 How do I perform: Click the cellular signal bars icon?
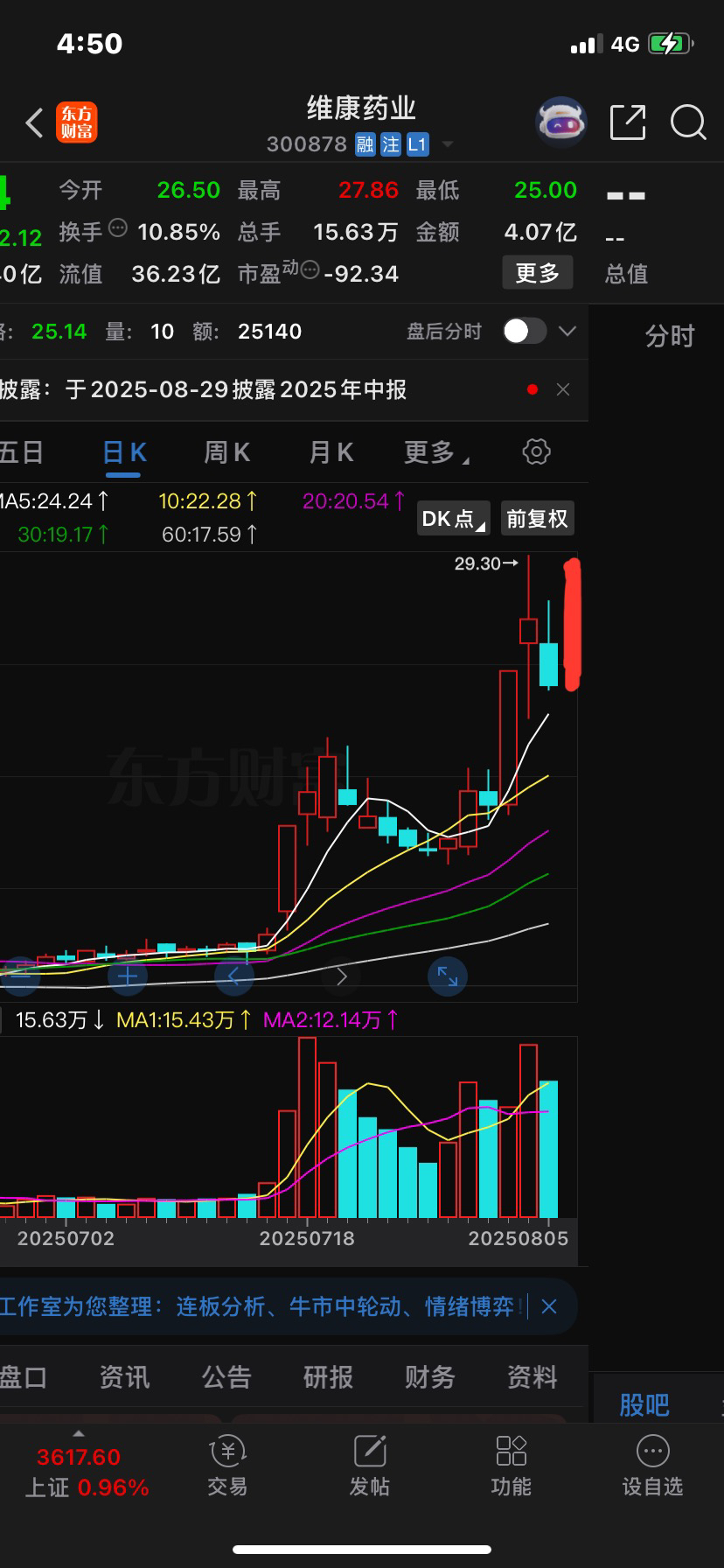(x=587, y=45)
